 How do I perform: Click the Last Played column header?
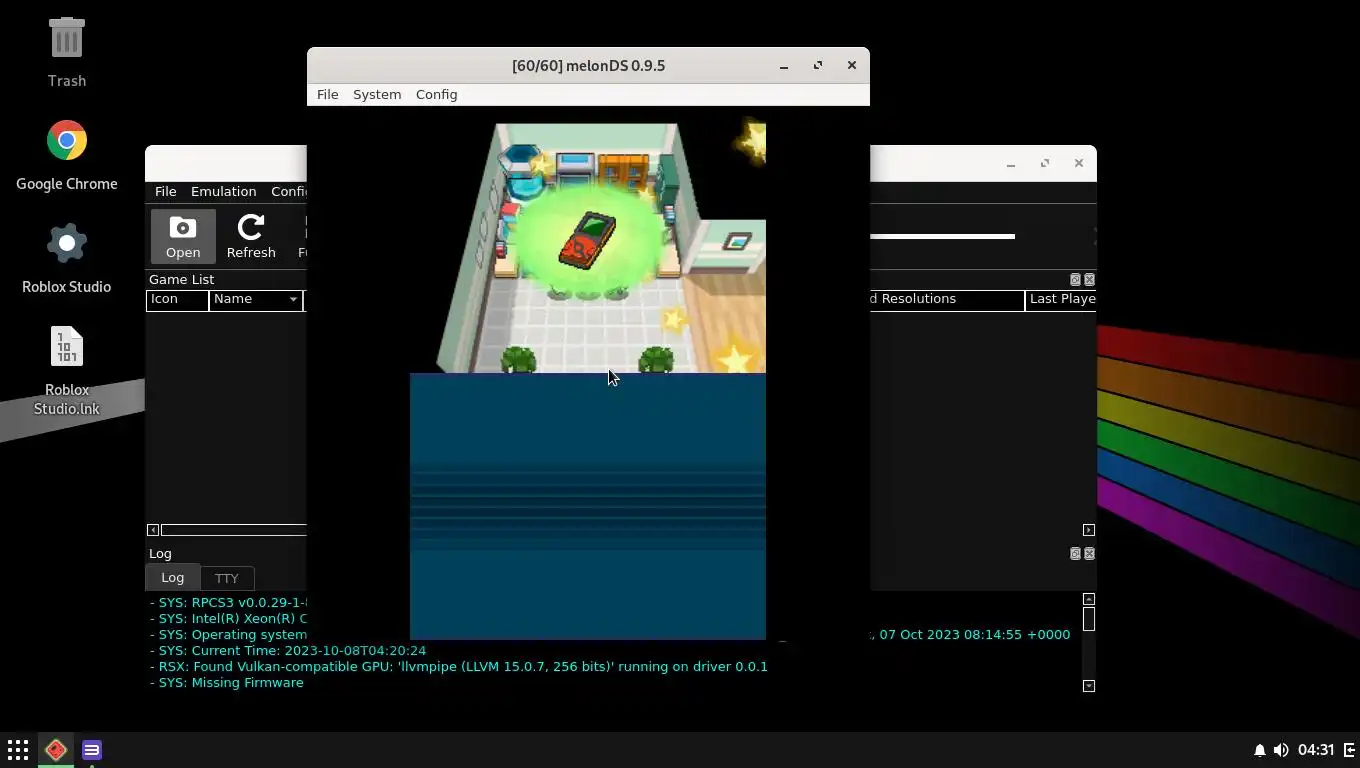pyautogui.click(x=1061, y=299)
